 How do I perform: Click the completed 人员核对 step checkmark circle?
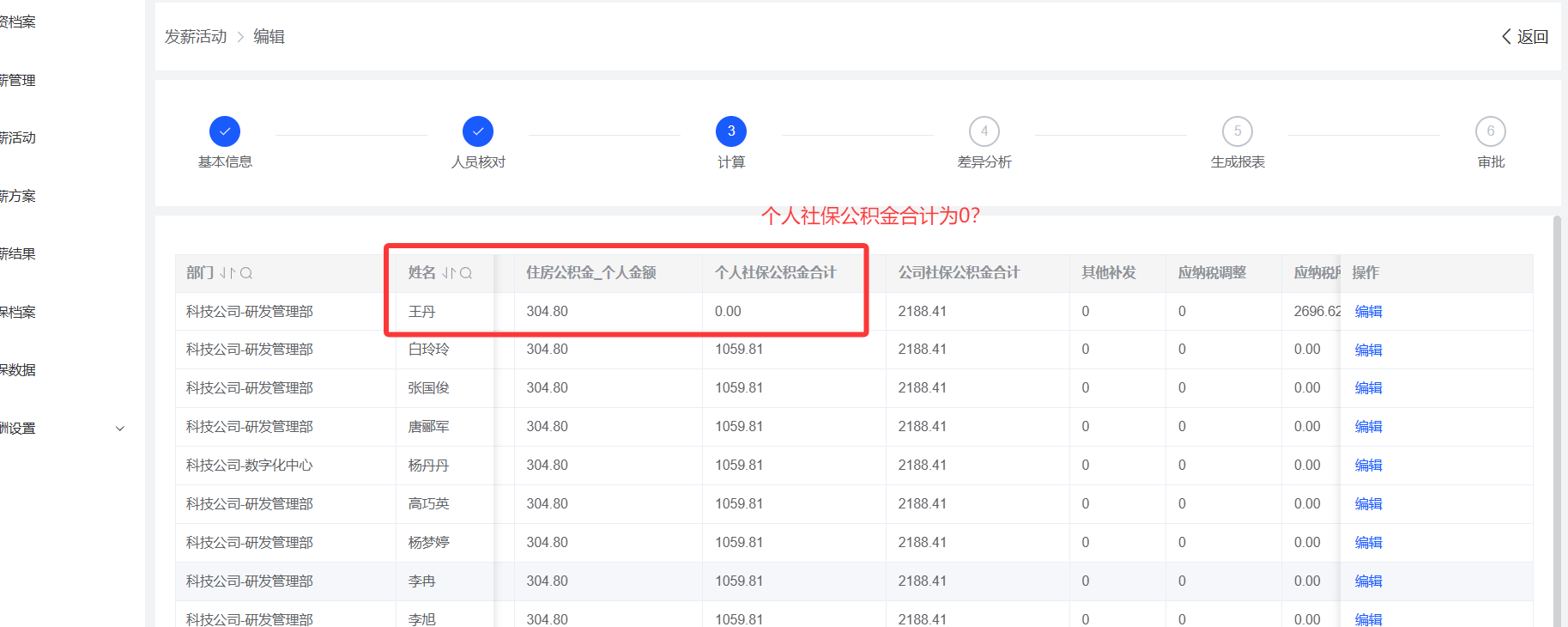[x=478, y=131]
